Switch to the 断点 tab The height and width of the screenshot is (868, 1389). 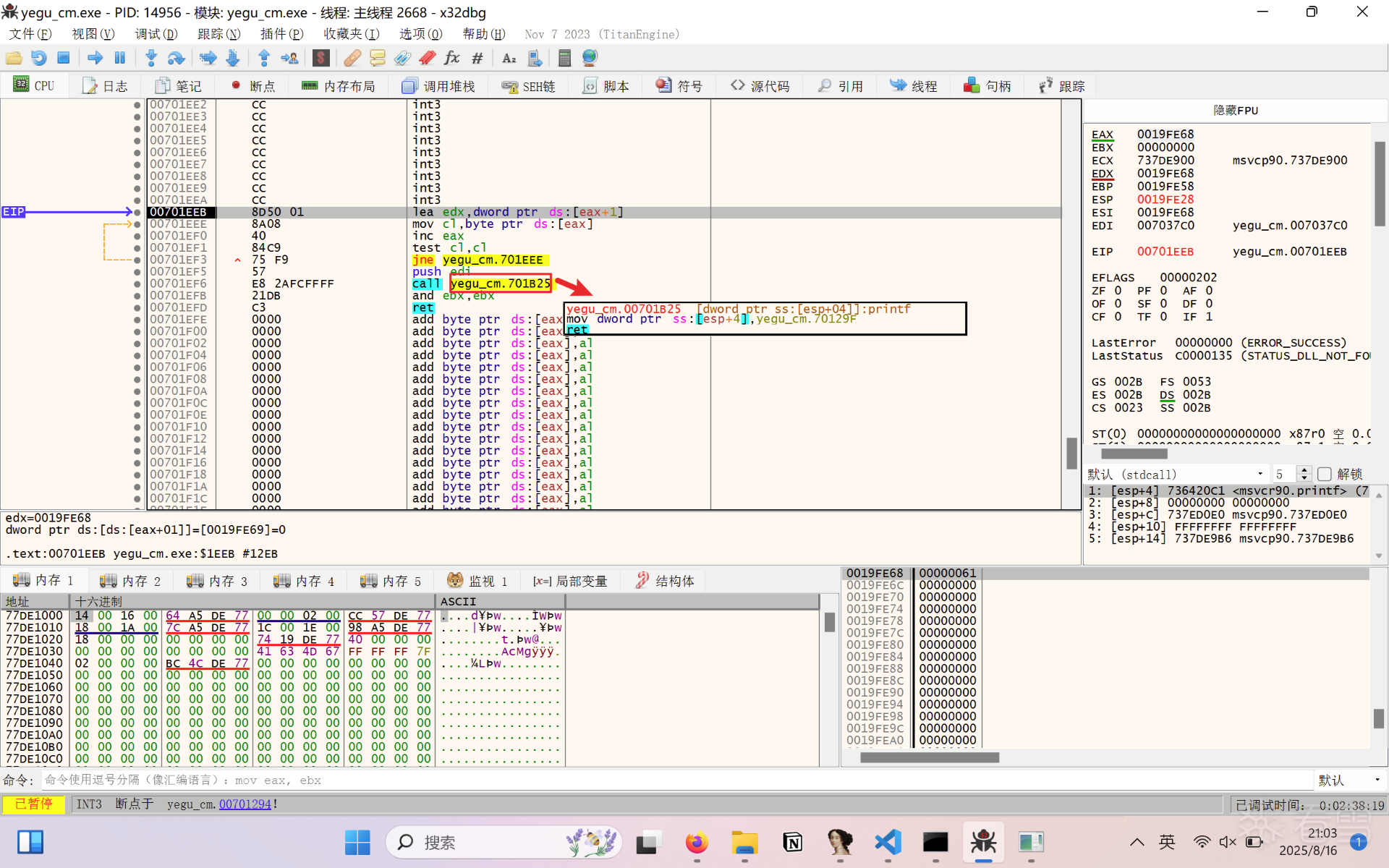click(x=253, y=86)
